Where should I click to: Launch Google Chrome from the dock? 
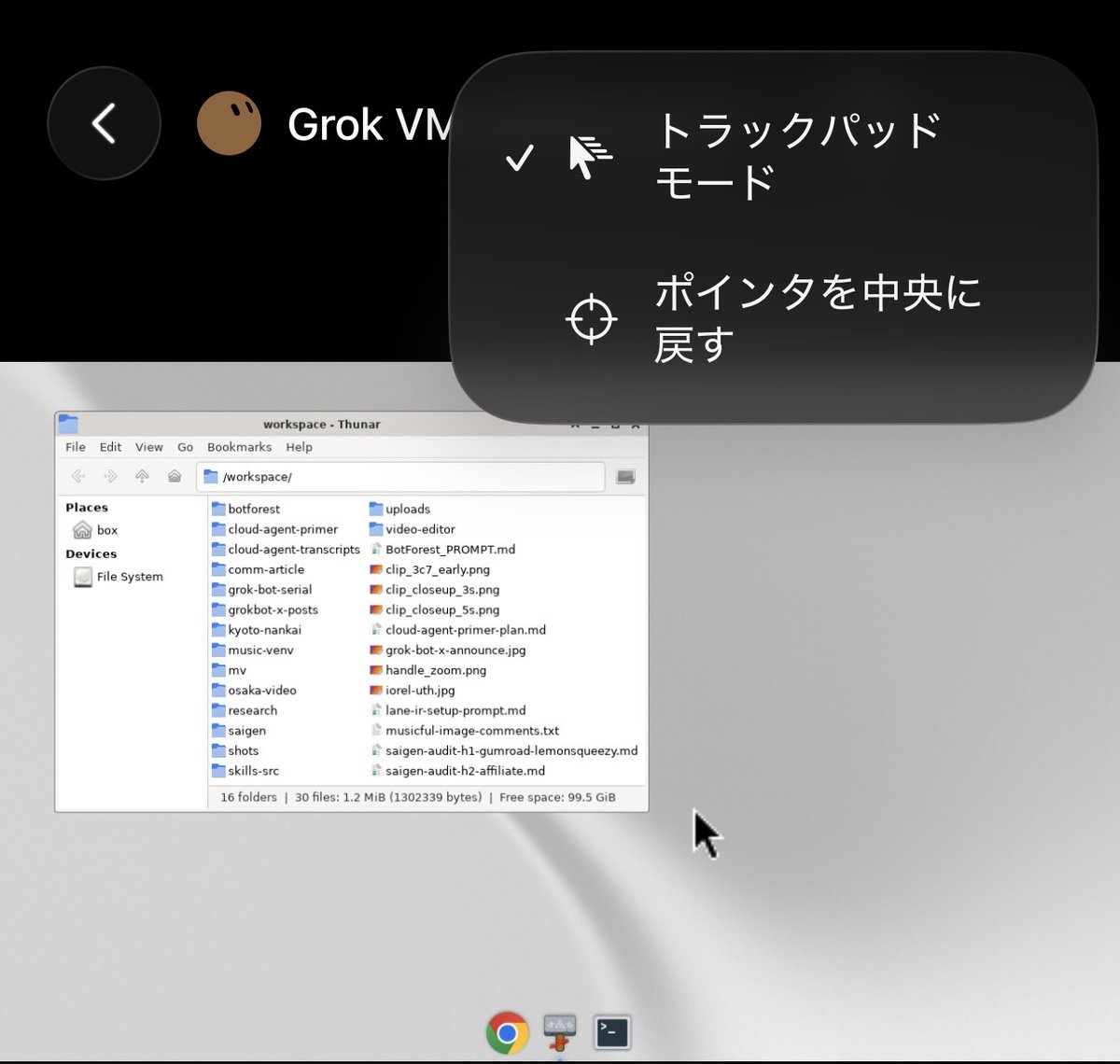[x=507, y=1033]
